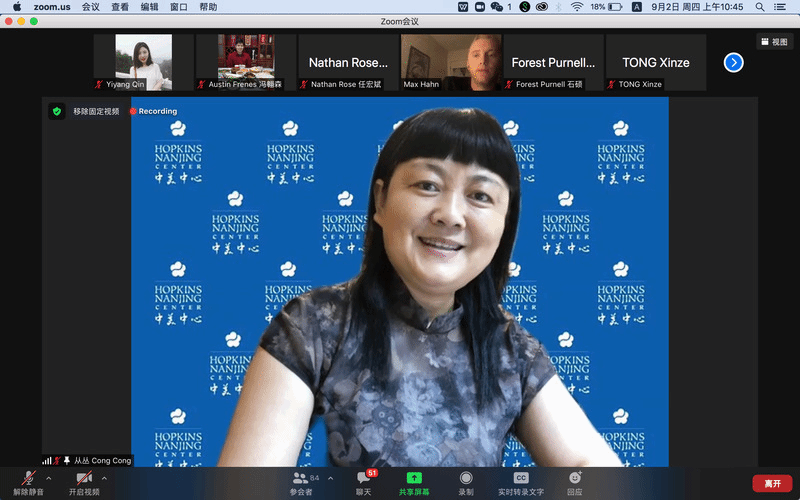The height and width of the screenshot is (500, 800).
Task: Open the Apple menu
Action: 17,7
